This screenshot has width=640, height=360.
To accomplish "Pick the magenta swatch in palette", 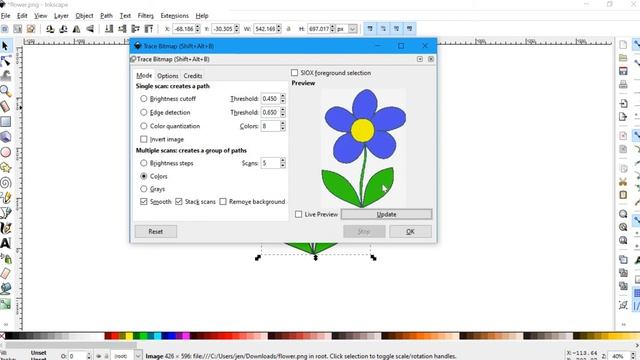I will click(x=186, y=336).
